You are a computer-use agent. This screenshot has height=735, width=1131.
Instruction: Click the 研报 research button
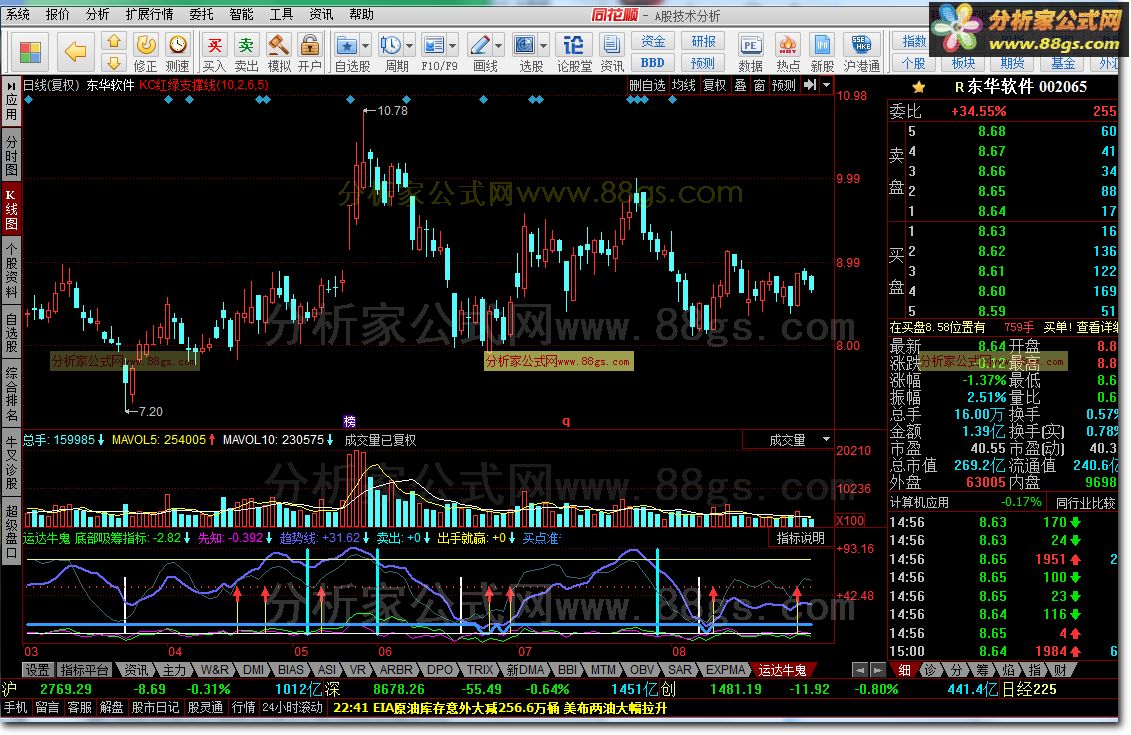703,42
